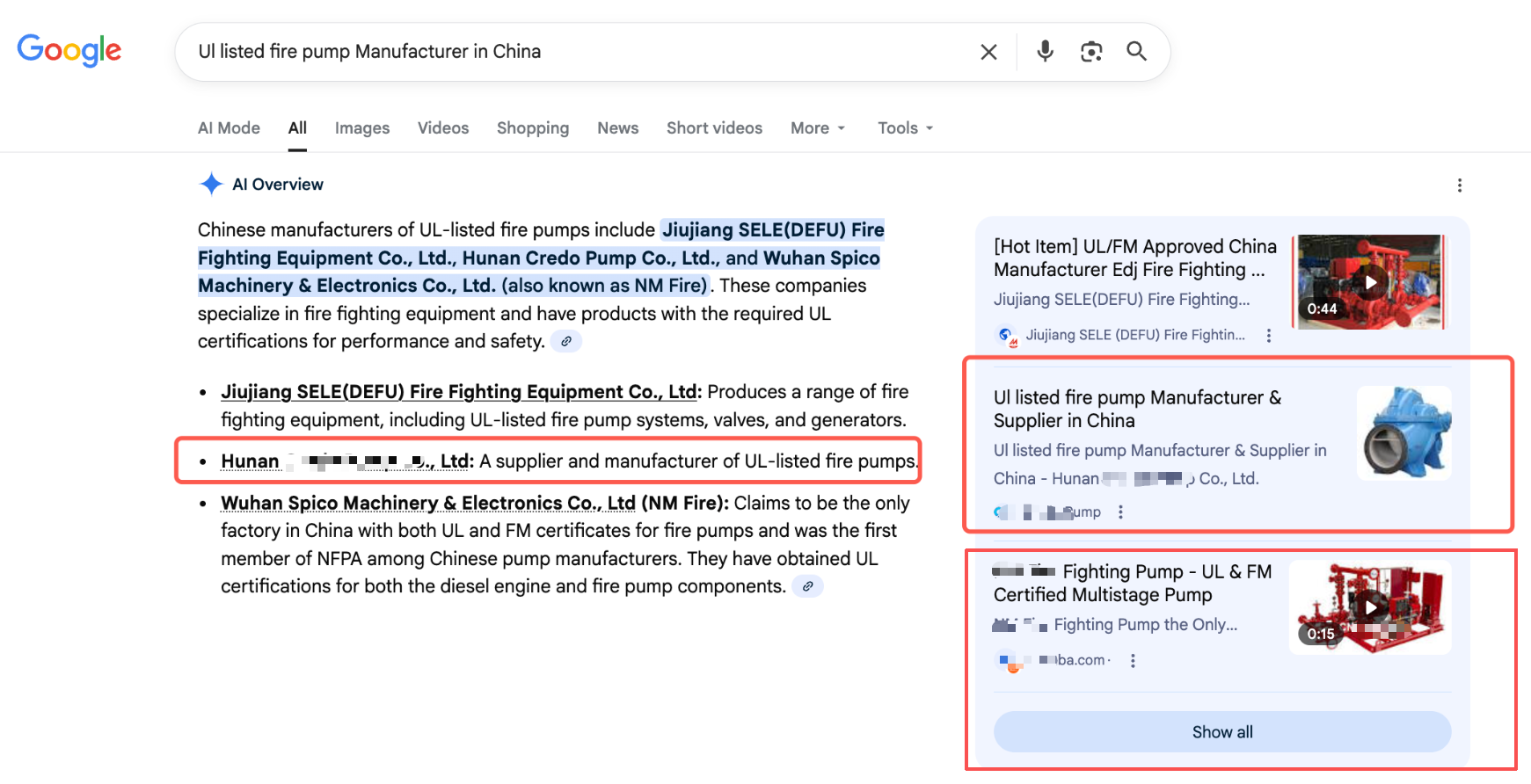Open the Short videos tab
Viewport: 1531px width, 784px height.
tap(714, 128)
